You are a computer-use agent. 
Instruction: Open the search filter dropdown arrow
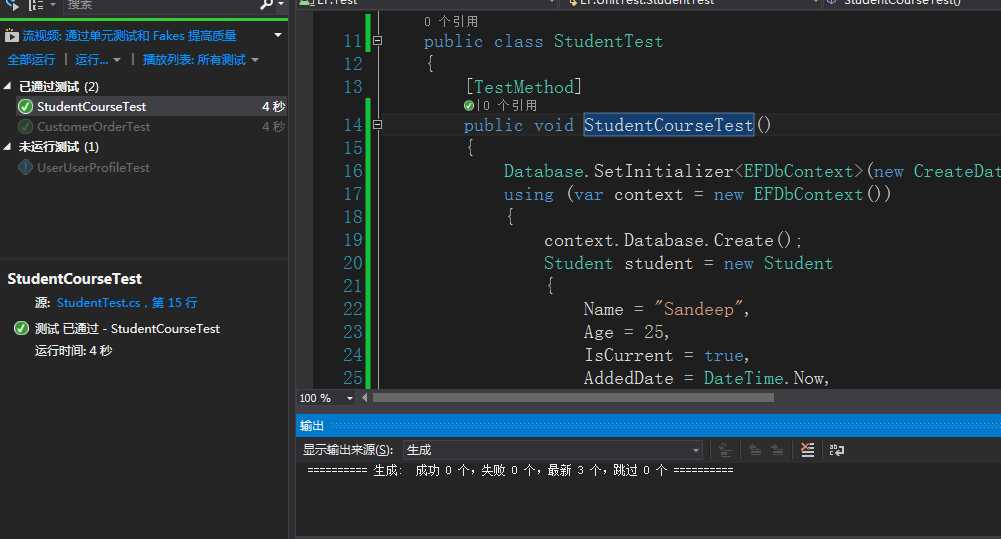(x=281, y=4)
